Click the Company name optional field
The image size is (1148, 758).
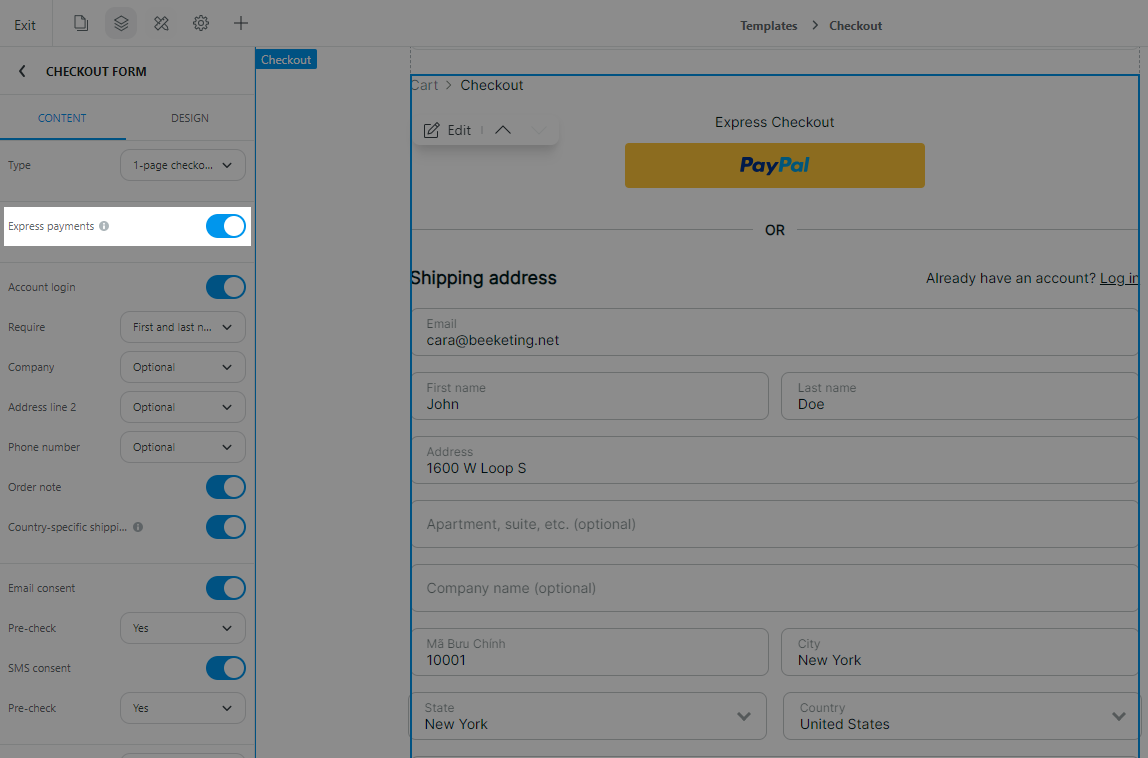(775, 588)
